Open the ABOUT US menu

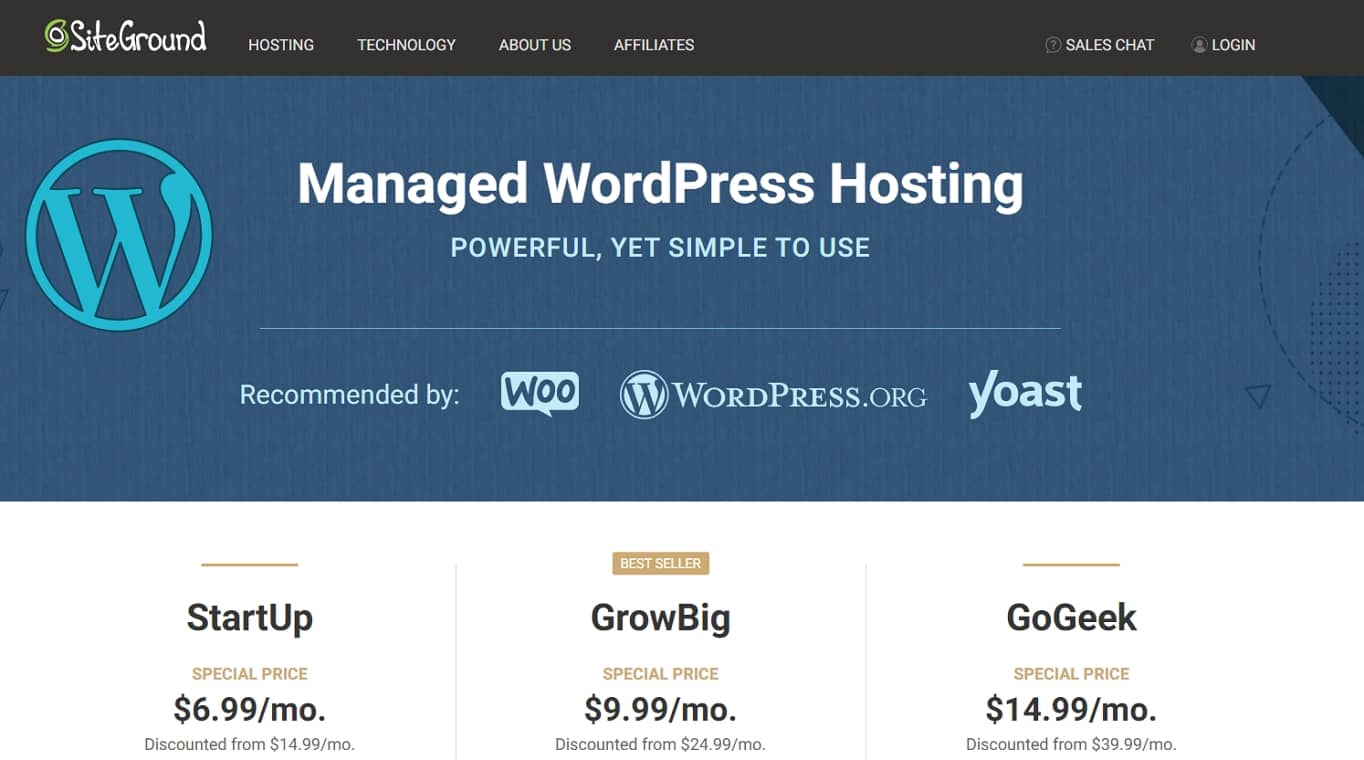click(535, 45)
